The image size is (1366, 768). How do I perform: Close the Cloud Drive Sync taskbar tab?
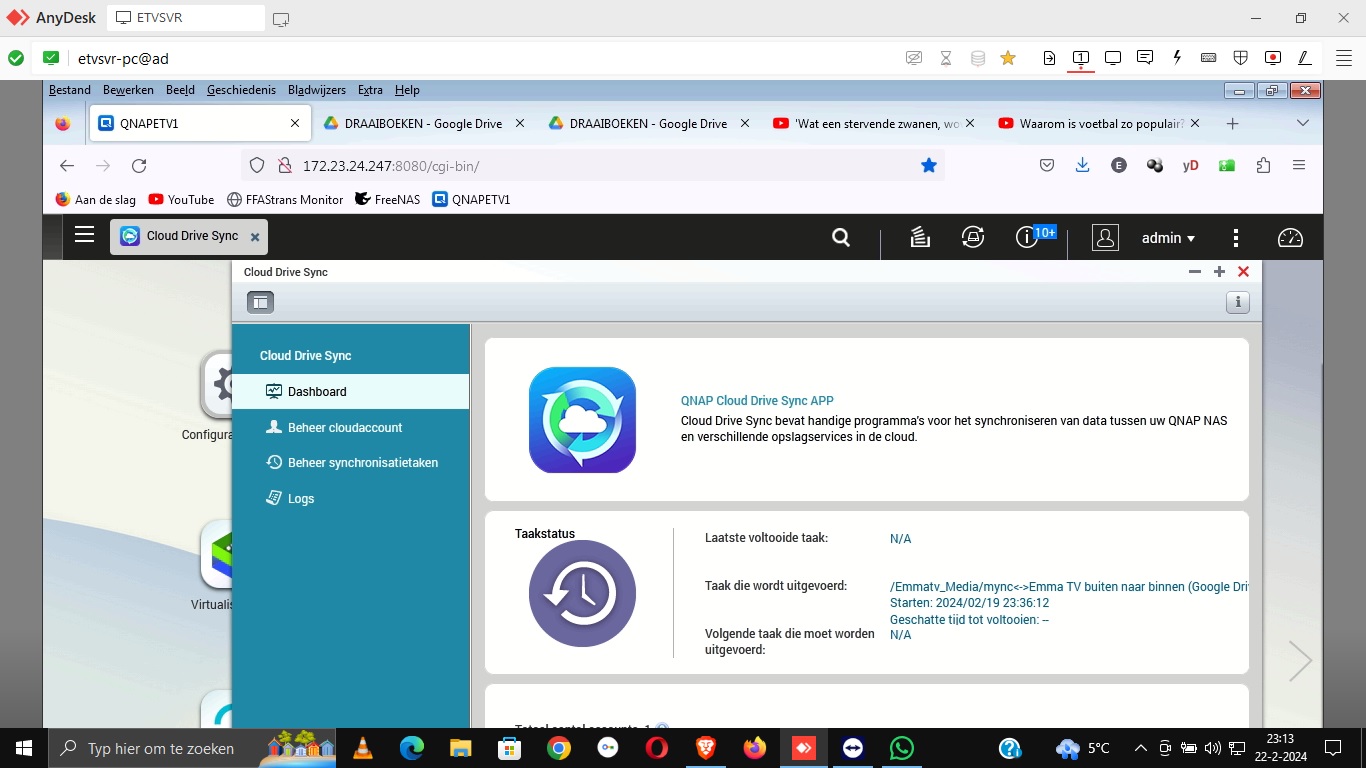pos(255,237)
